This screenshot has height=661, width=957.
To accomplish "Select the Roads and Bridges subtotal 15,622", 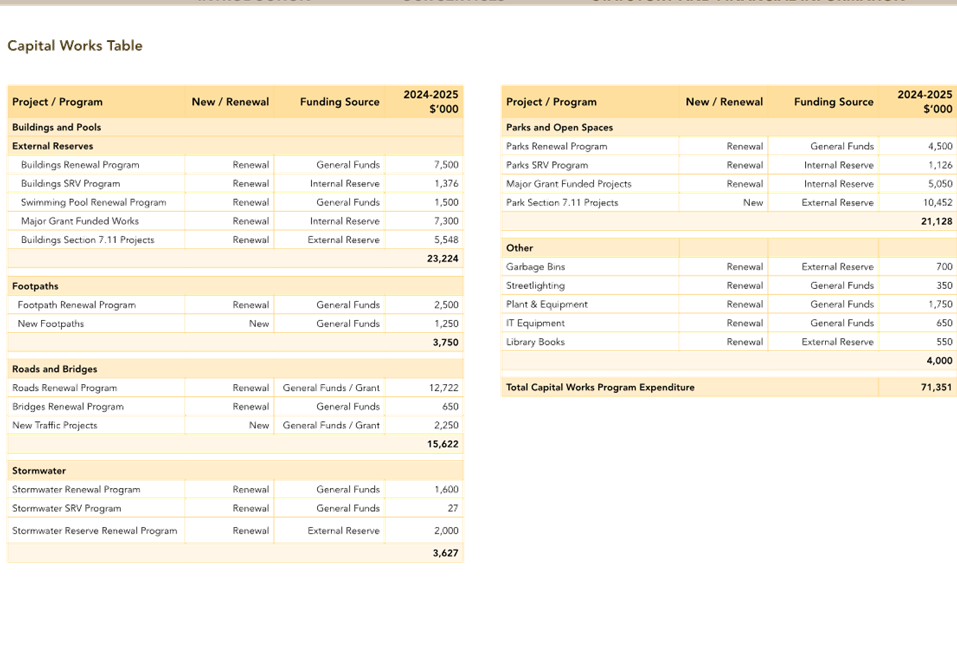I will [x=442, y=444].
